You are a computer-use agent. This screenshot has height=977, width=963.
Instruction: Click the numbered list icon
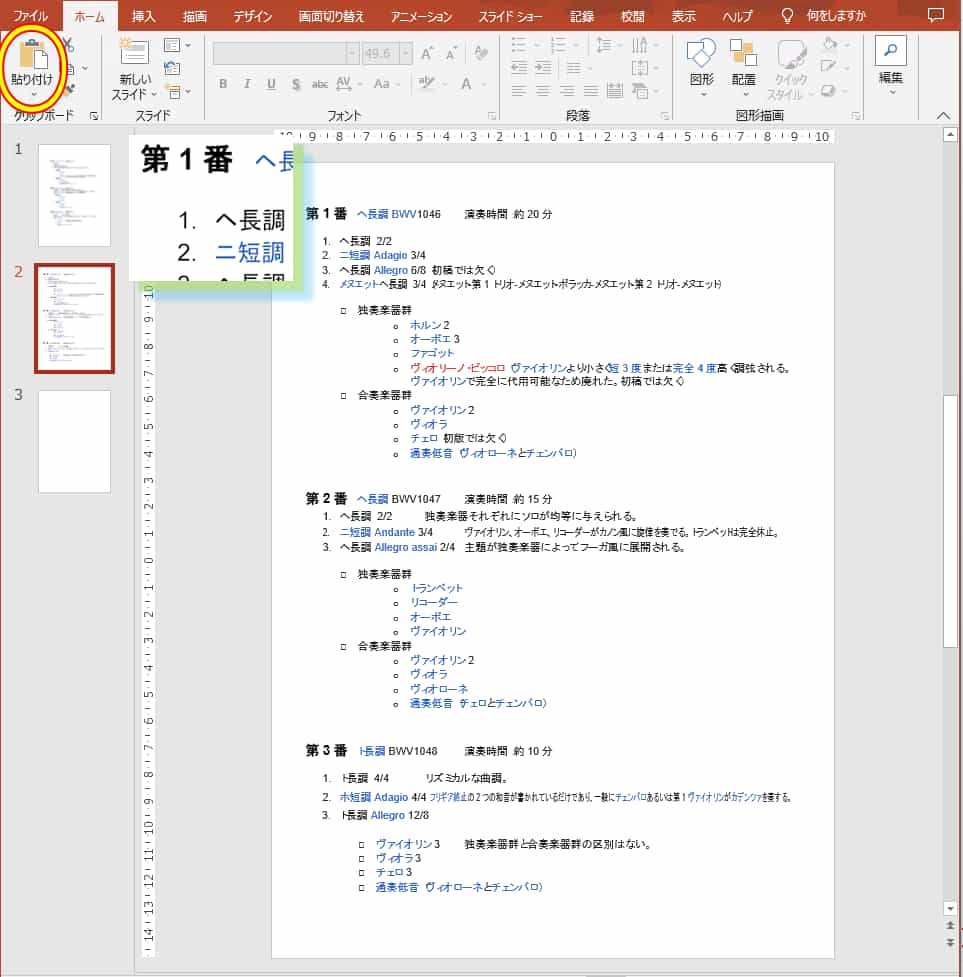[x=561, y=45]
